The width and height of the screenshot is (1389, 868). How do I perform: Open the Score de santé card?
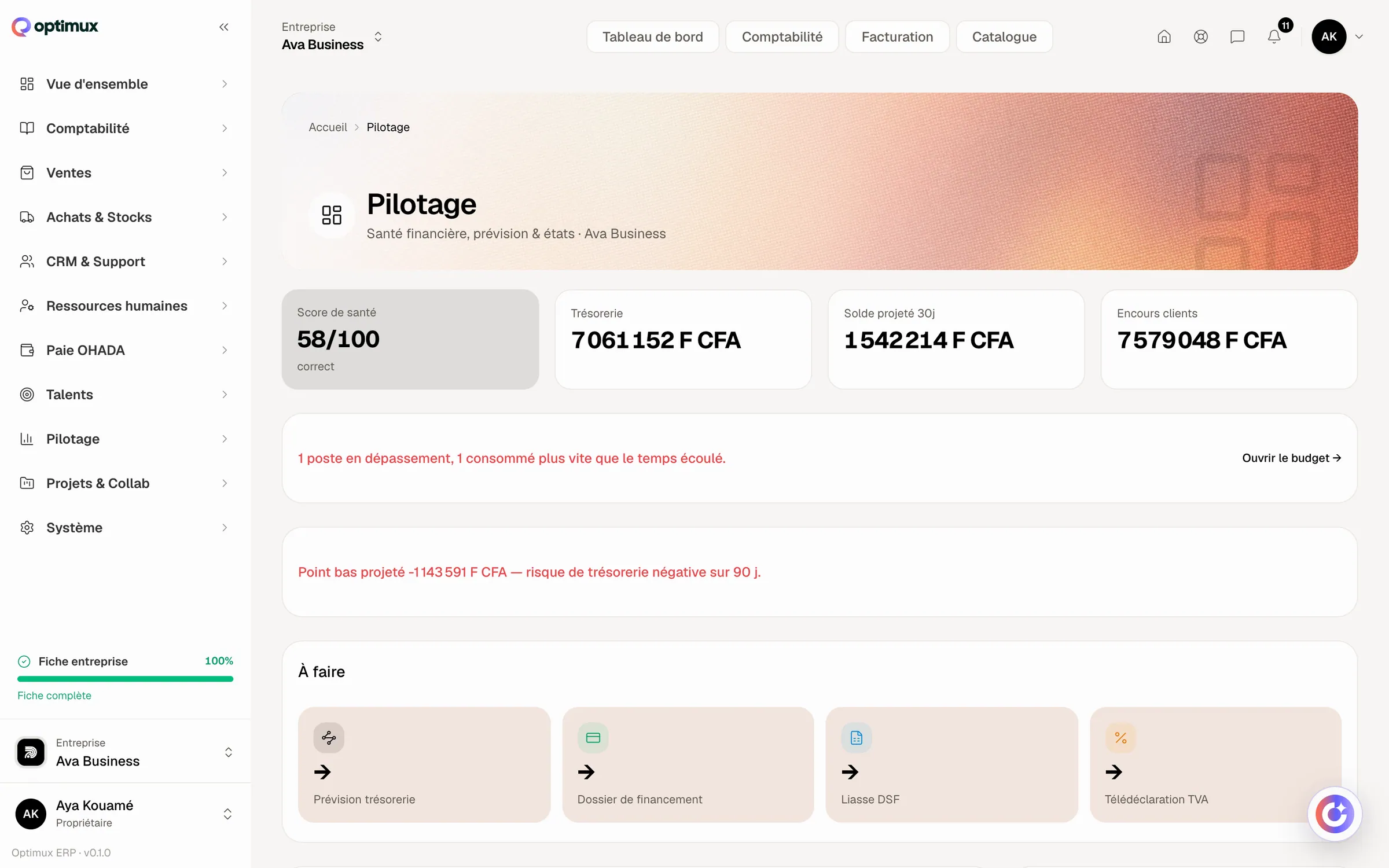click(410, 339)
